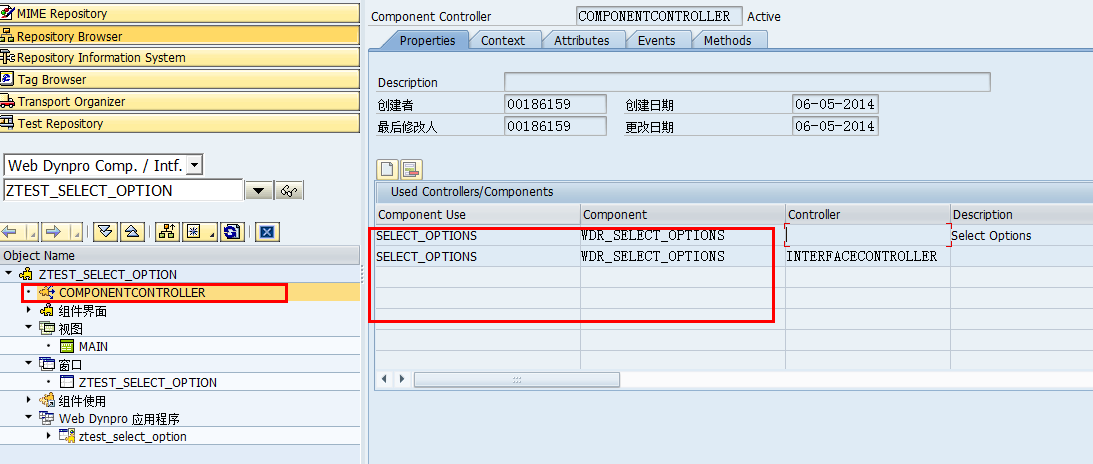Click the 更改日期 field 06-05-2014
1093x464 pixels.
(x=835, y=126)
